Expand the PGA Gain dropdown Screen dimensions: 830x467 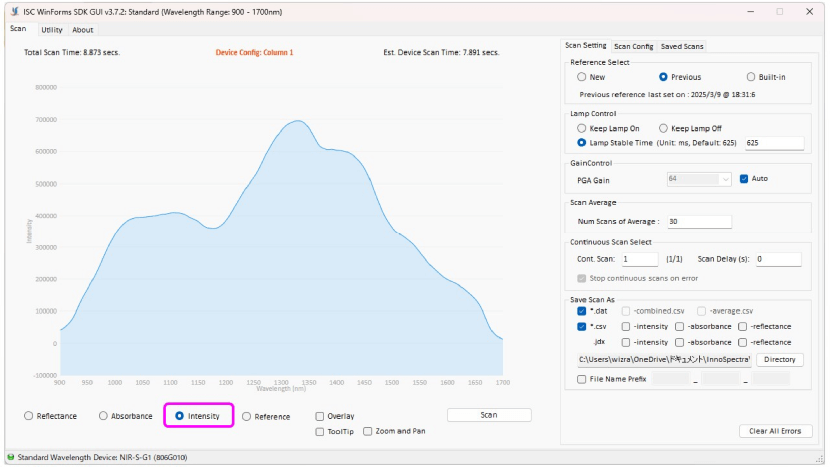(725, 180)
